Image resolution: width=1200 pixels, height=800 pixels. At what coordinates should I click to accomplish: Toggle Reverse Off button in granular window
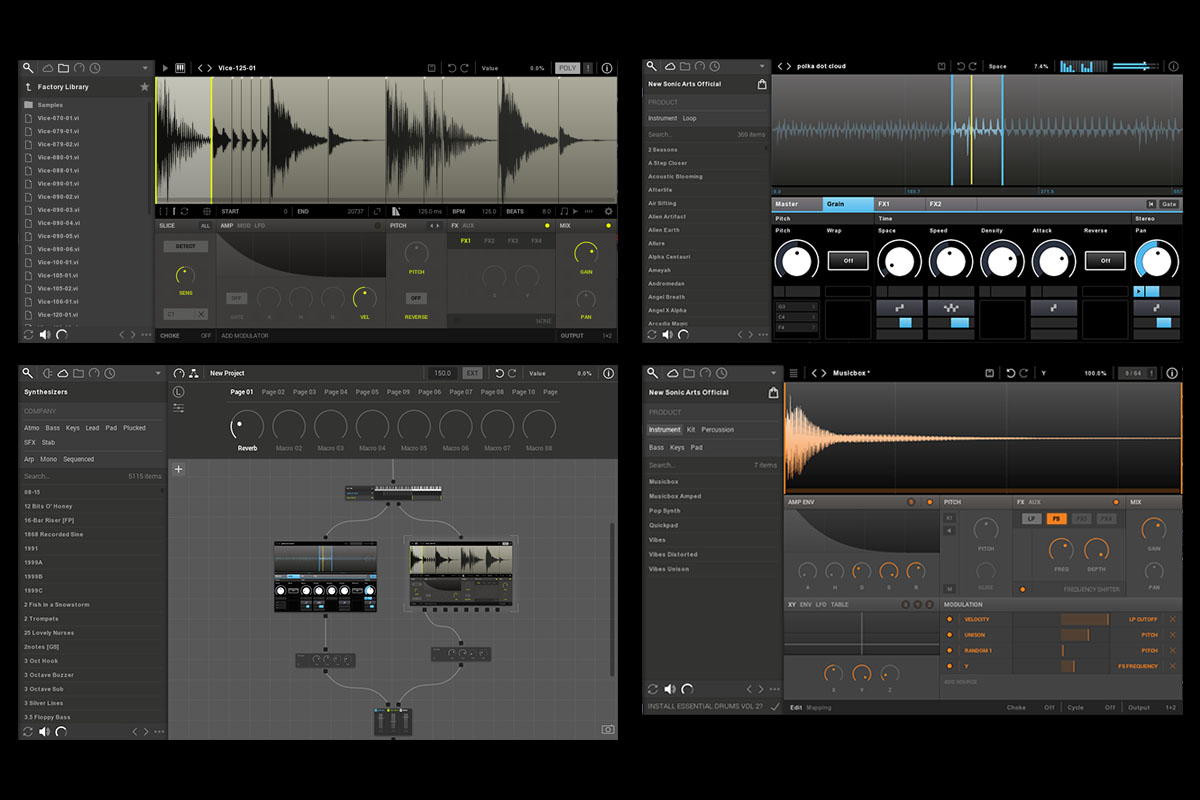[x=1105, y=261]
